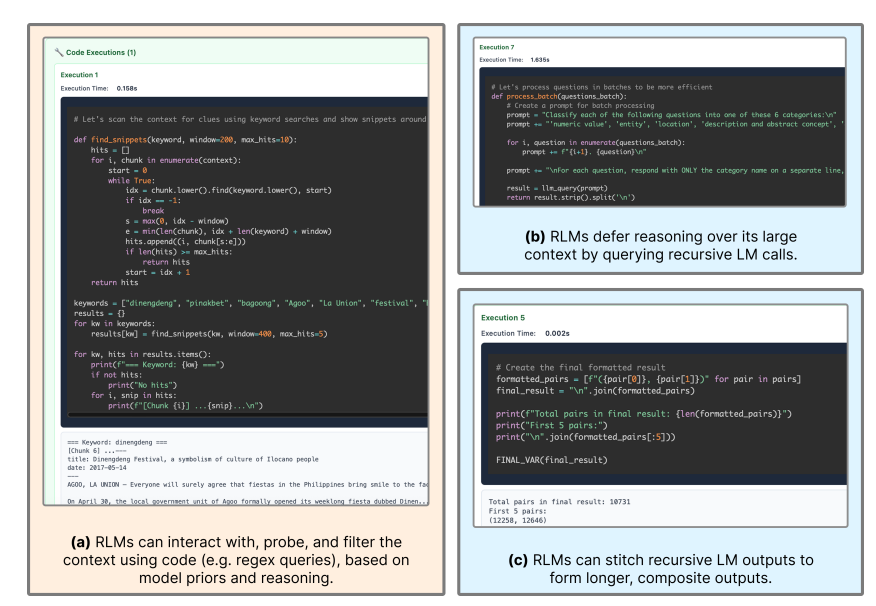Click caption (a) about probing context with code
Screen dimensions: 876x606
pyautogui.click(x=236, y=560)
